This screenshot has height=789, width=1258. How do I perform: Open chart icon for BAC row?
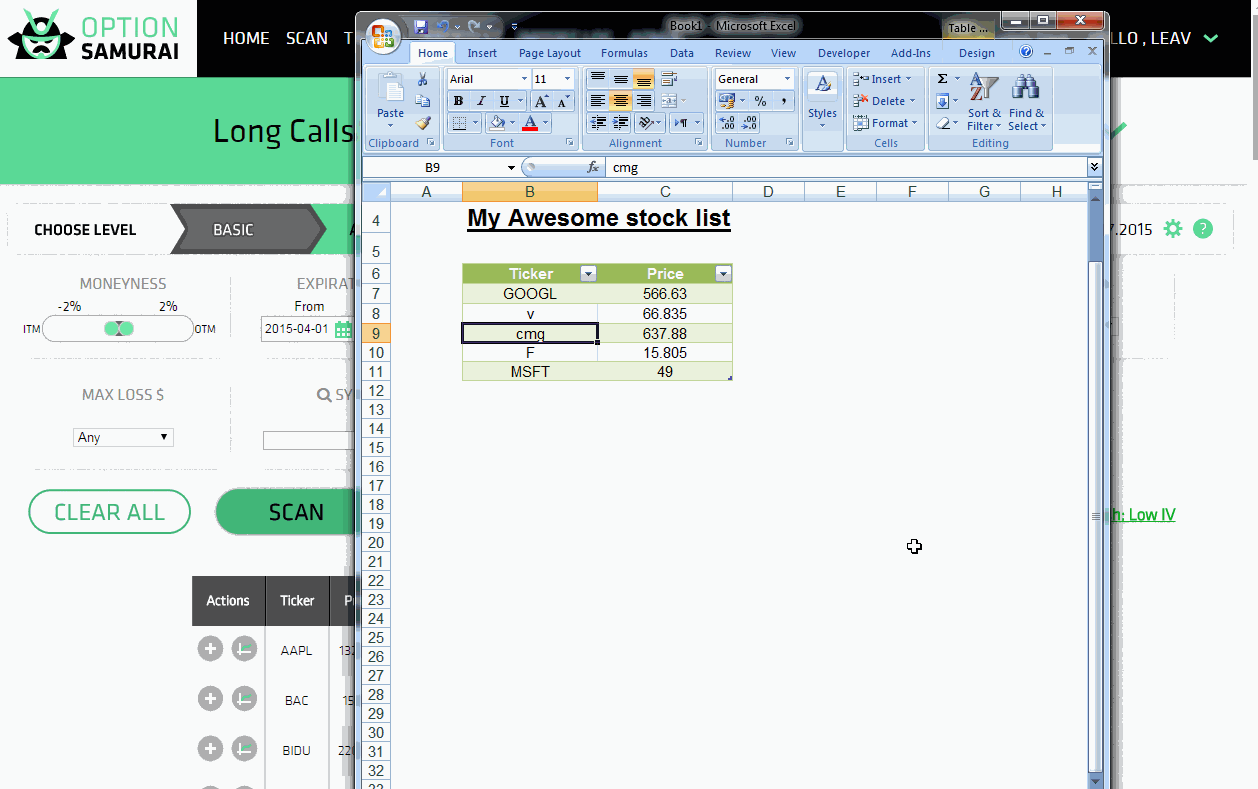pos(245,700)
